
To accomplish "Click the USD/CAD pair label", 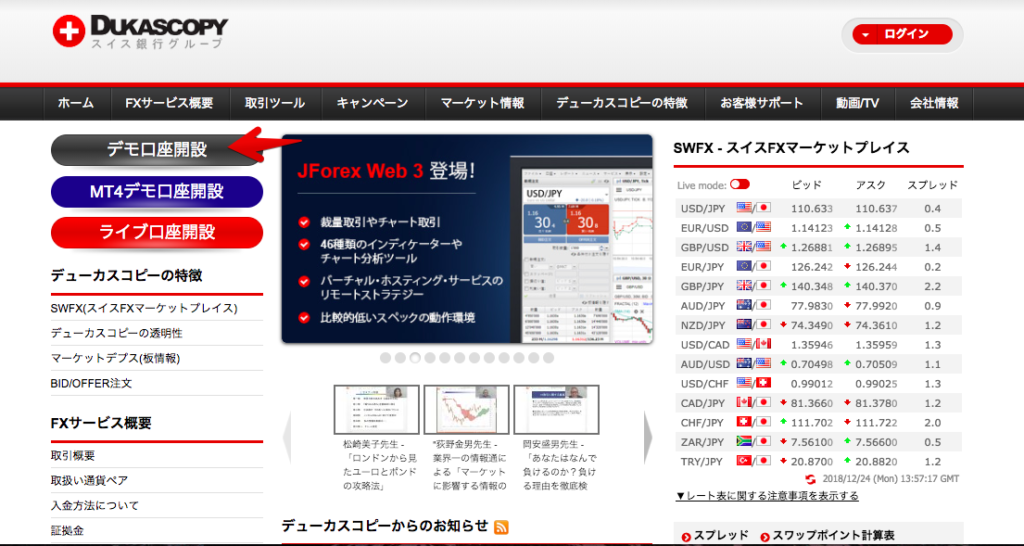I will click(703, 344).
